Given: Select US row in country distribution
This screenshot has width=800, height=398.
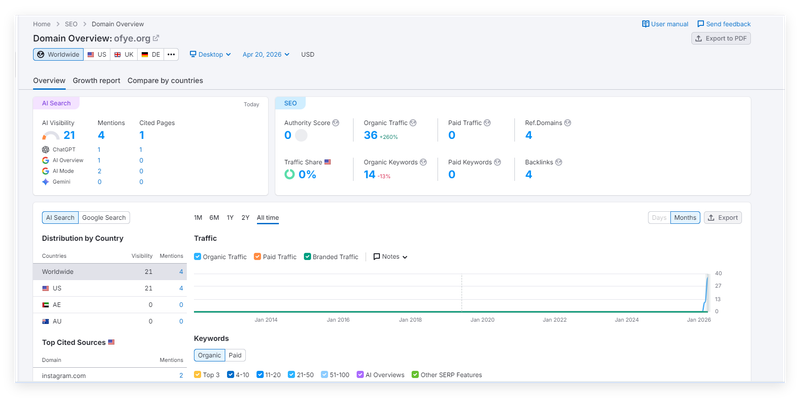Looking at the screenshot, I should pyautogui.click(x=110, y=288).
